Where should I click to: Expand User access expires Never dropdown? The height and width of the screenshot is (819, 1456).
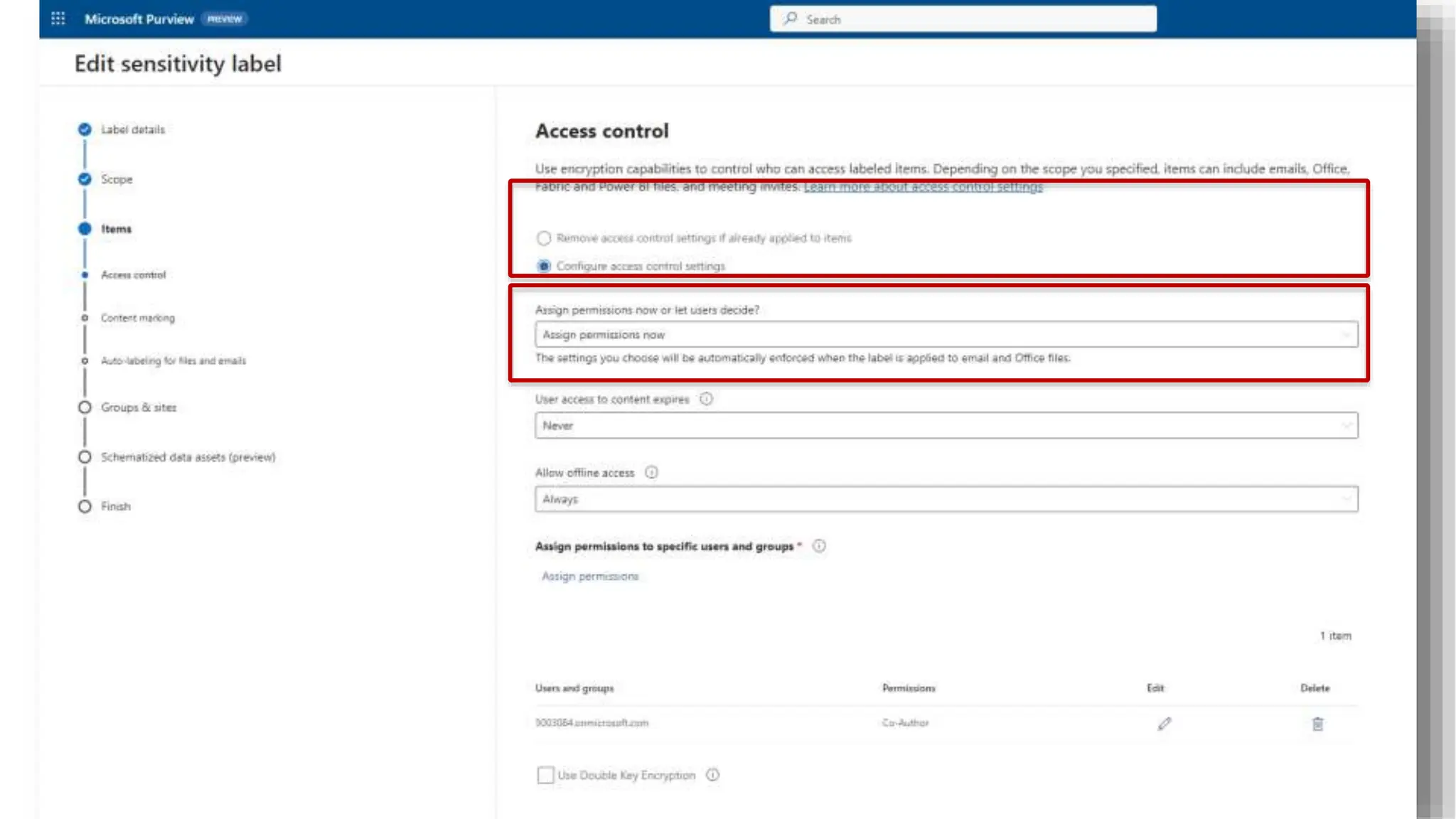tap(946, 425)
